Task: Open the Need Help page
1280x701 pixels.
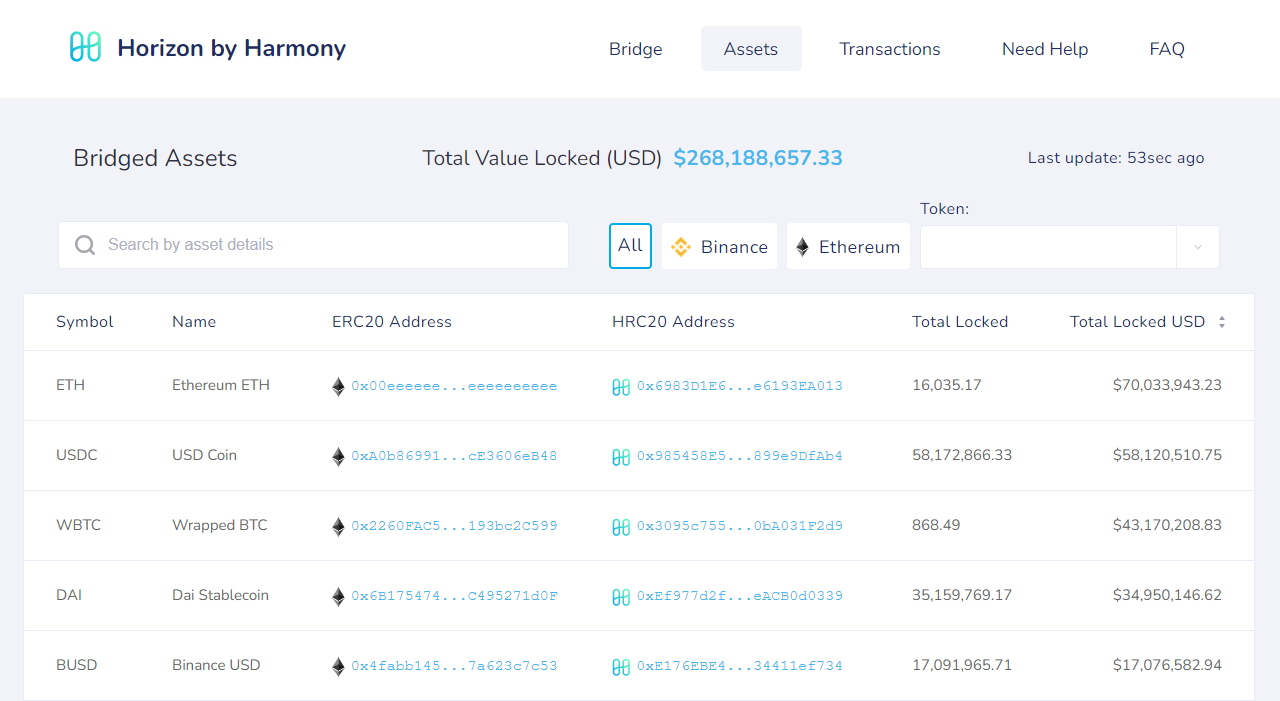Action: point(1044,49)
